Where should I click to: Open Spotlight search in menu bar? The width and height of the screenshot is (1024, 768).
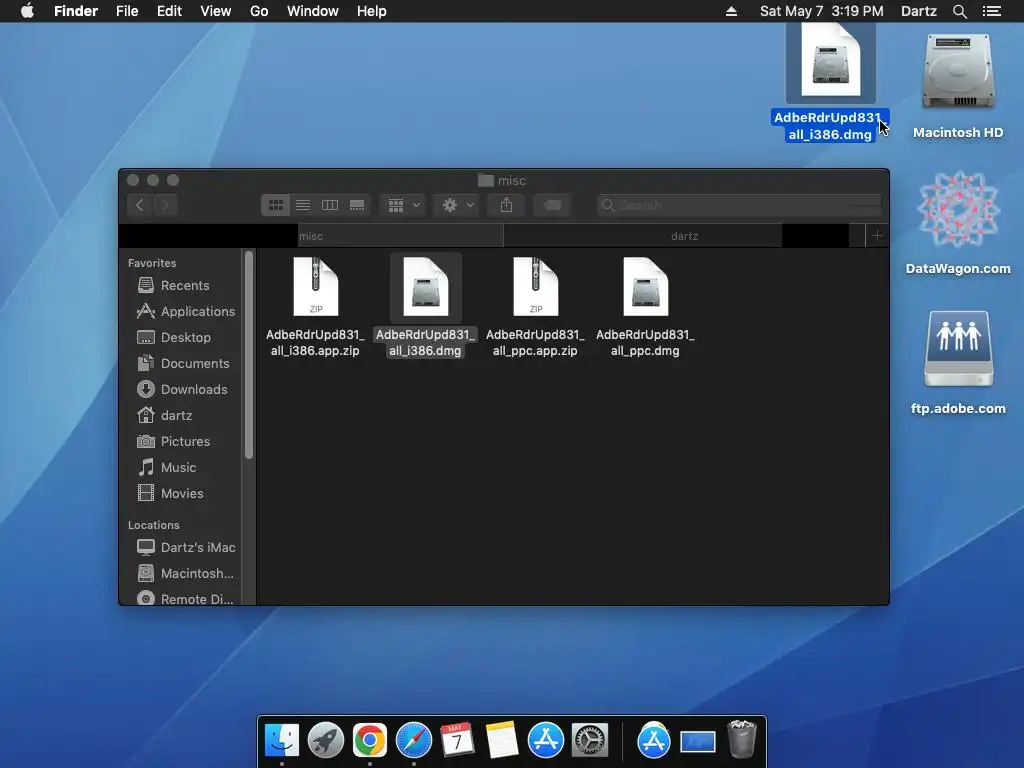coord(959,11)
